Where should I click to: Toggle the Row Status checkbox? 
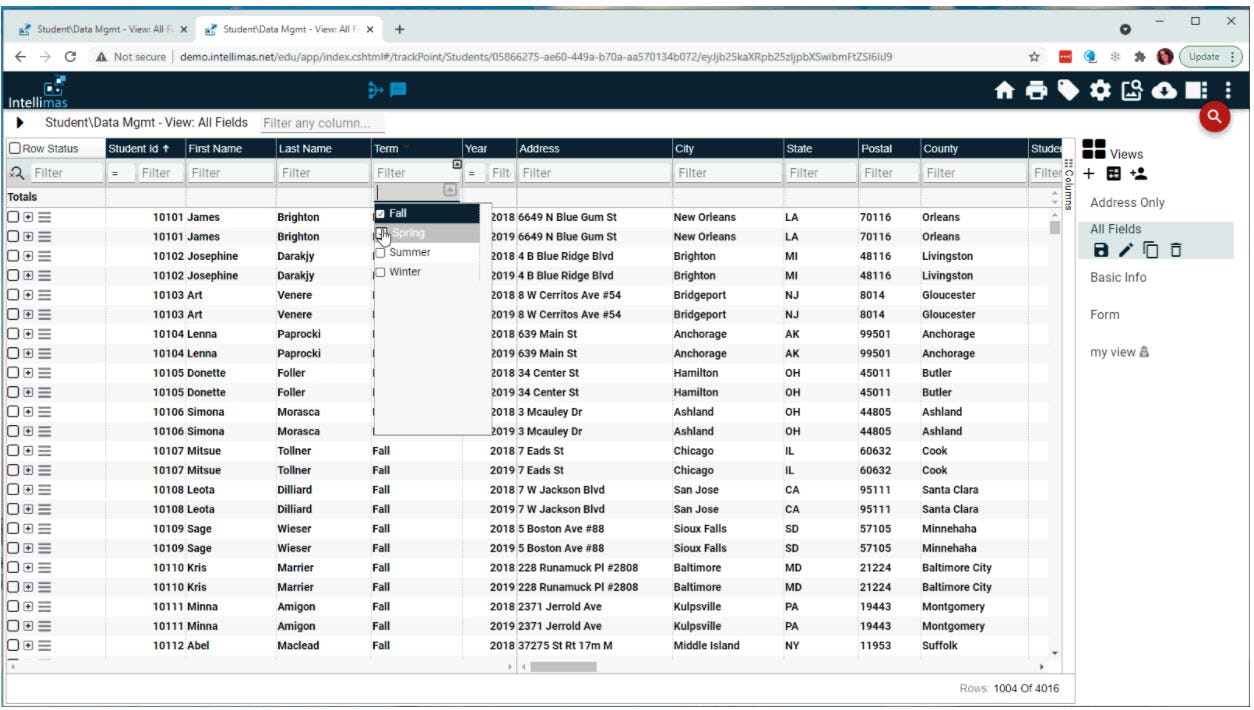pos(14,147)
